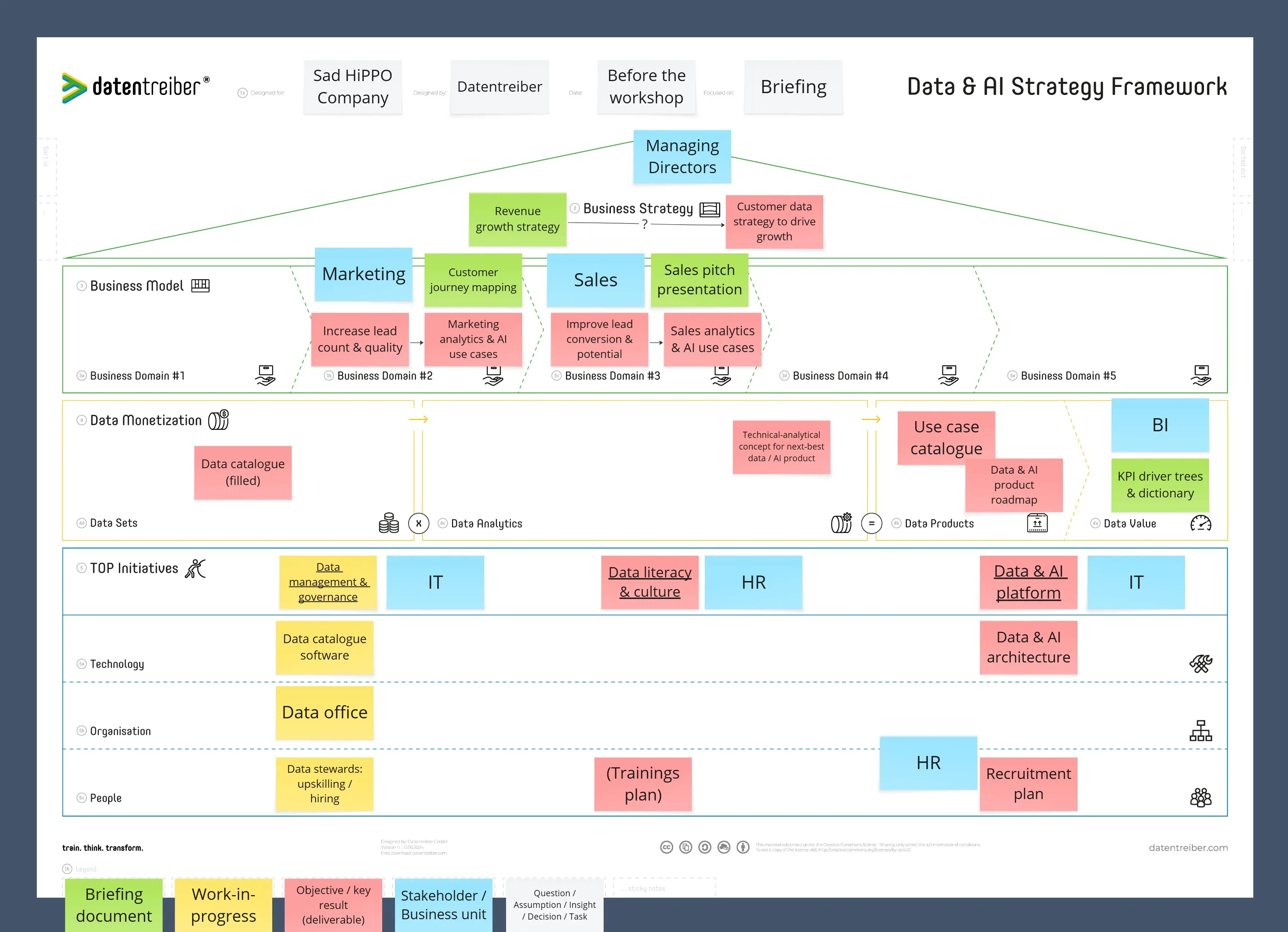The width and height of the screenshot is (1288, 932).
Task: Select the Sales pitch presentation note
Action: click(700, 280)
